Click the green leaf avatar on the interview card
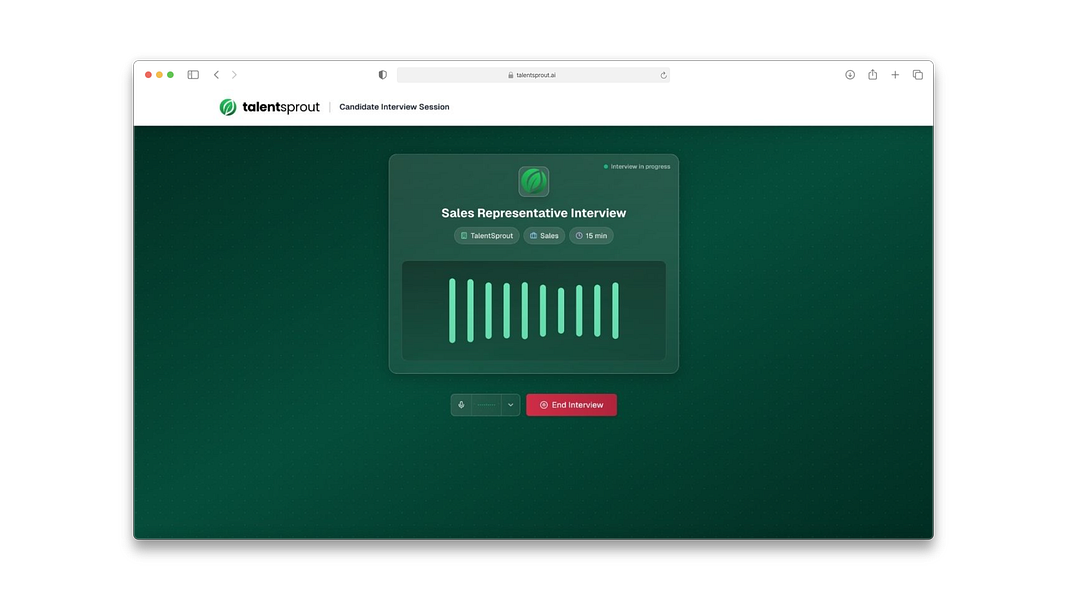Viewport: 1067px width, 600px height. (x=533, y=181)
